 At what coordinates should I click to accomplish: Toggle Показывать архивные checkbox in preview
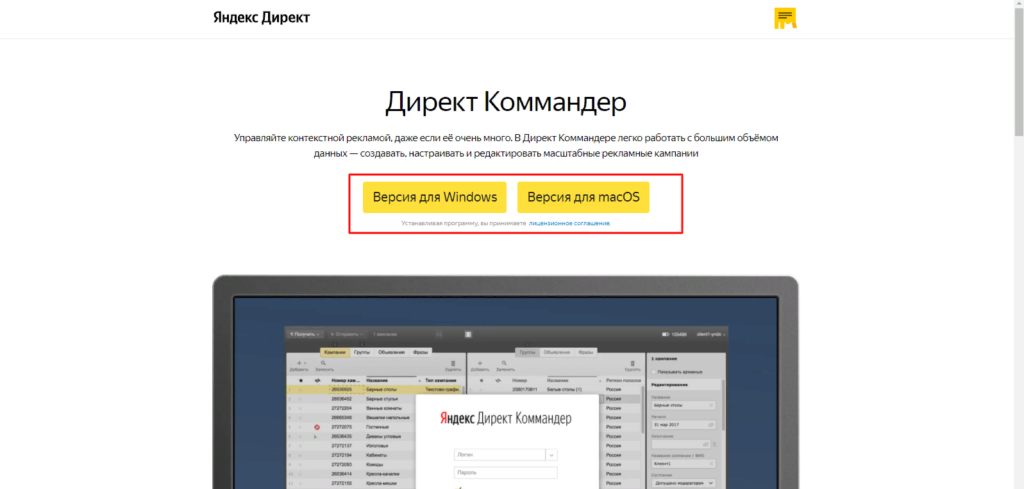tap(654, 371)
